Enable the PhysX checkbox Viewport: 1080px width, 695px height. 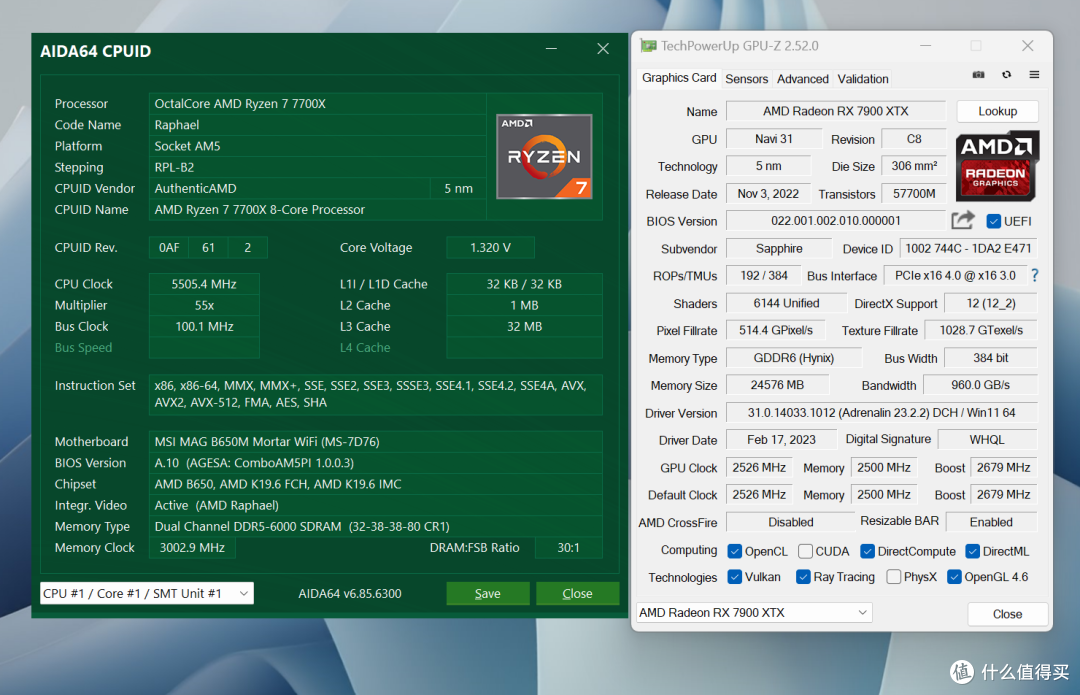pyautogui.click(x=893, y=577)
